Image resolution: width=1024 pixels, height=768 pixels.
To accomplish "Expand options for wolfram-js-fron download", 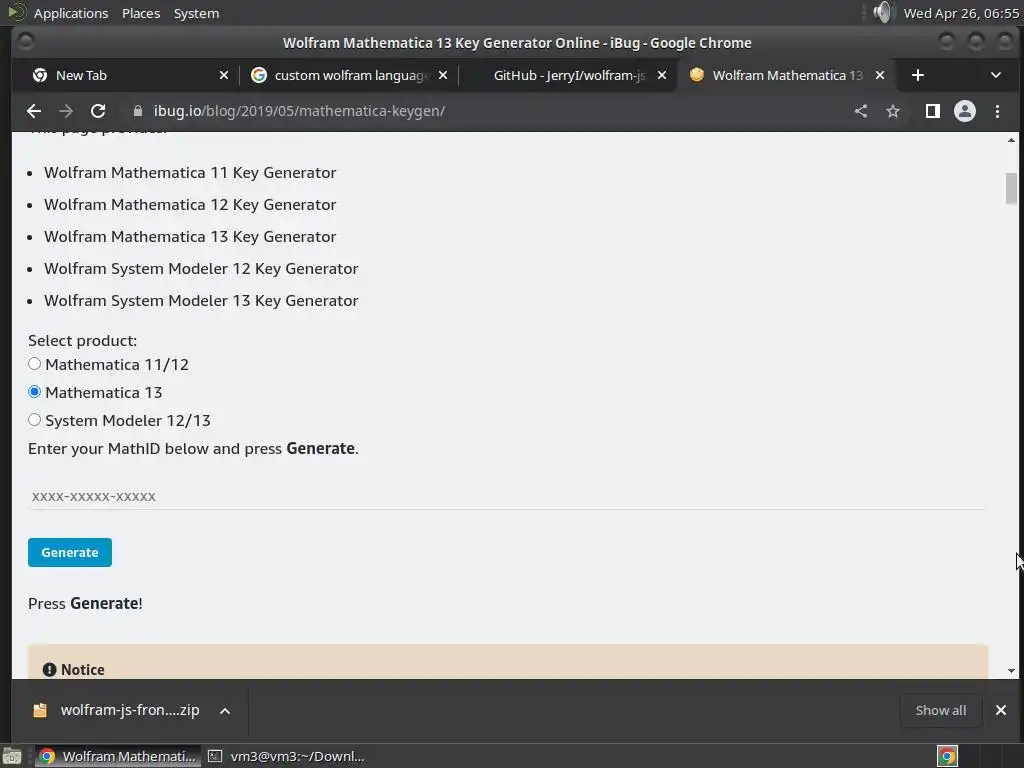I will tap(225, 711).
